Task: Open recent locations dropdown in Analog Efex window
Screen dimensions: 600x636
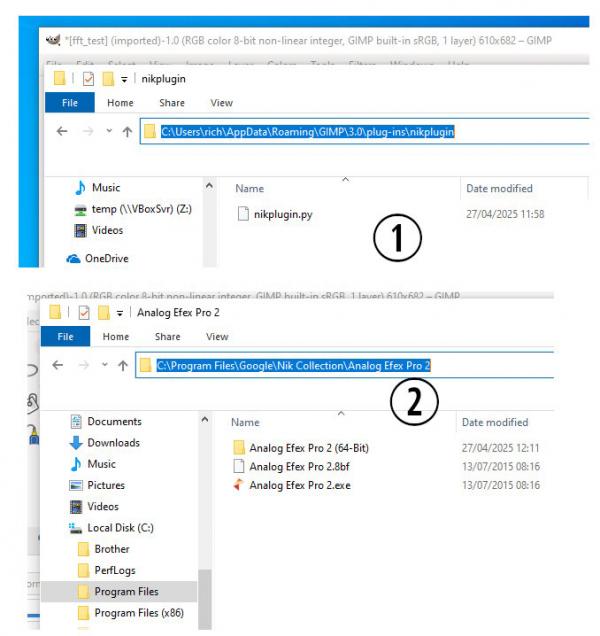Action: [105, 365]
